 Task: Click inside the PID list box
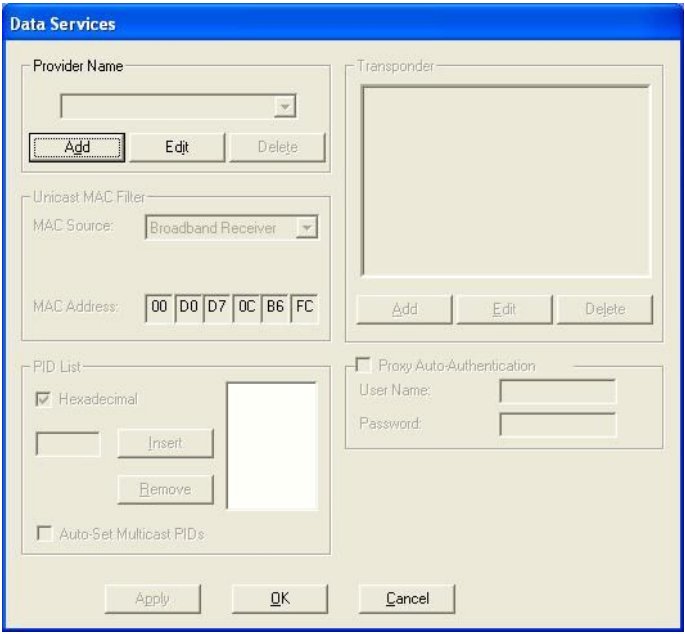pyautogui.click(x=272, y=446)
